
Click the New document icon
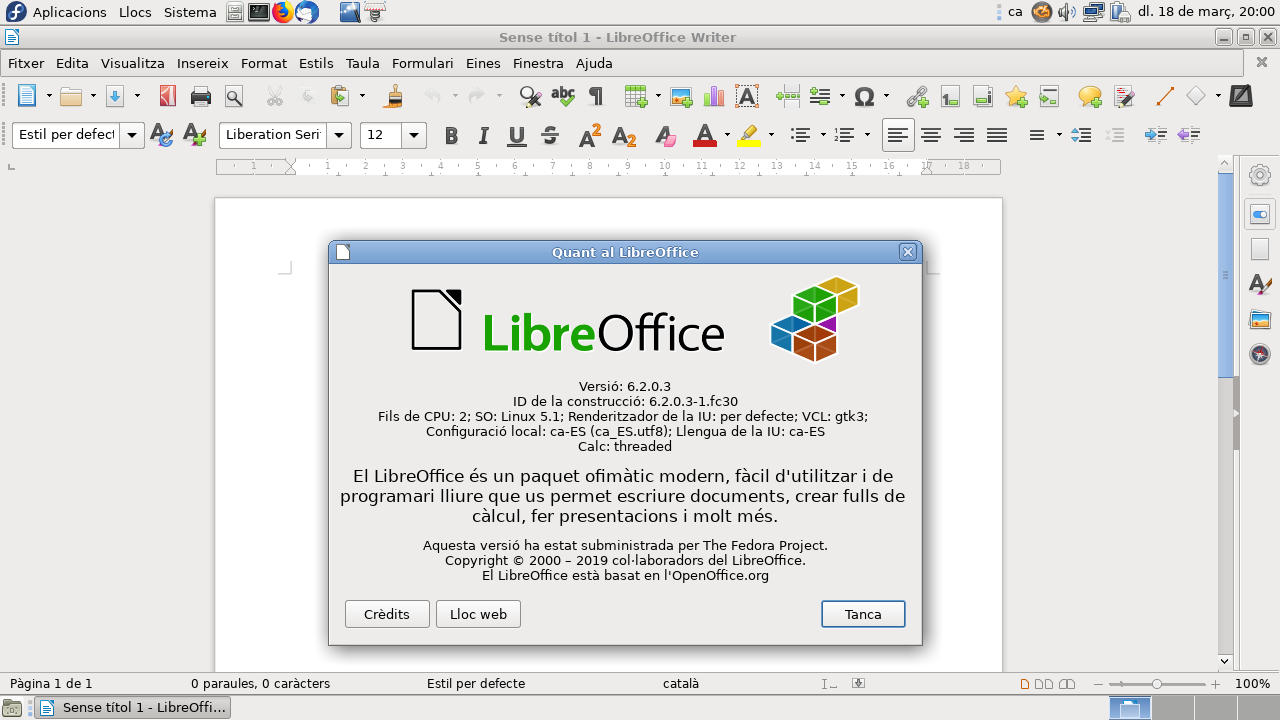point(27,97)
